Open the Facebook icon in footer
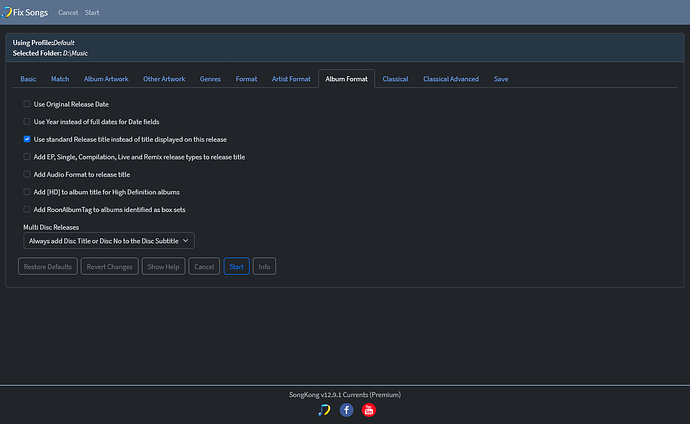Viewport: 690px width, 424px height. (x=346, y=410)
